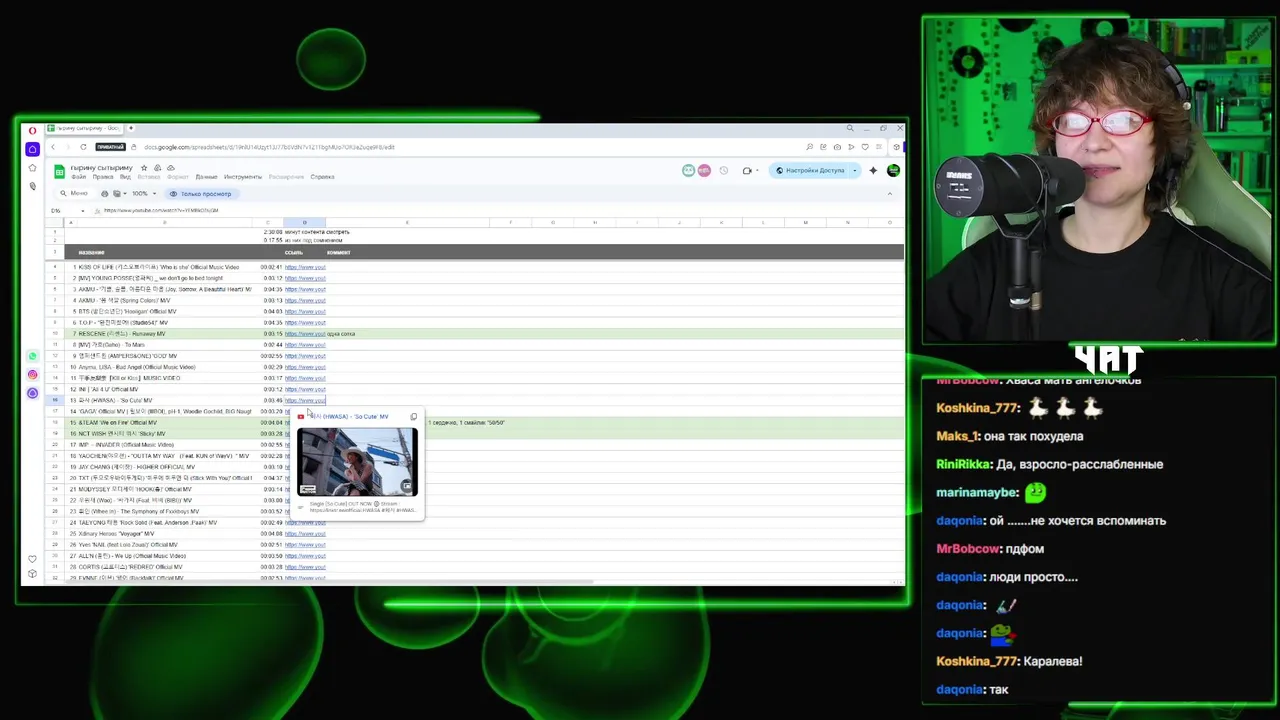
Task: Open the Файл menu
Action: pos(78,177)
